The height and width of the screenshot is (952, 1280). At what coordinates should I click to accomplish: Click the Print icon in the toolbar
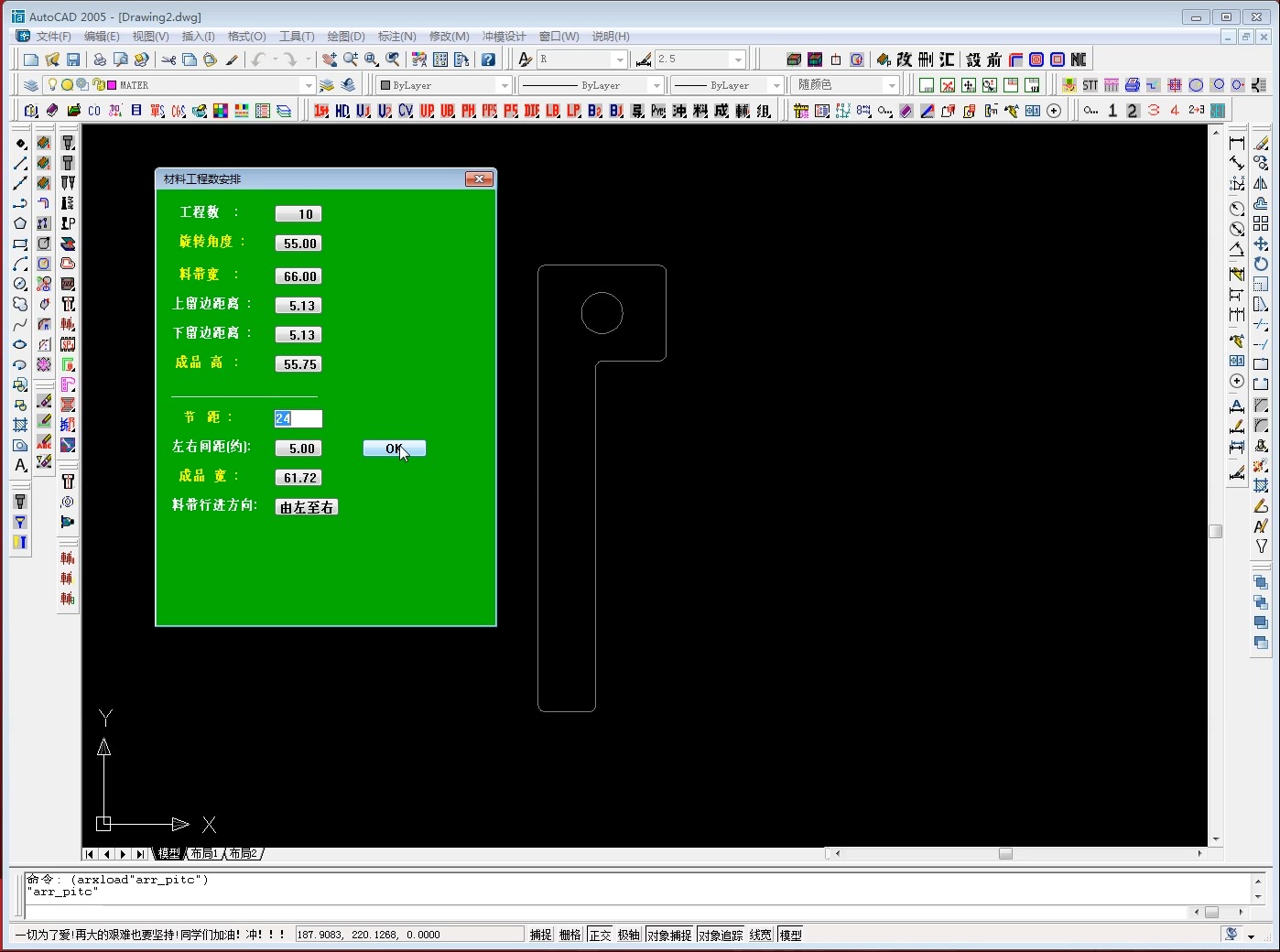coord(100,59)
